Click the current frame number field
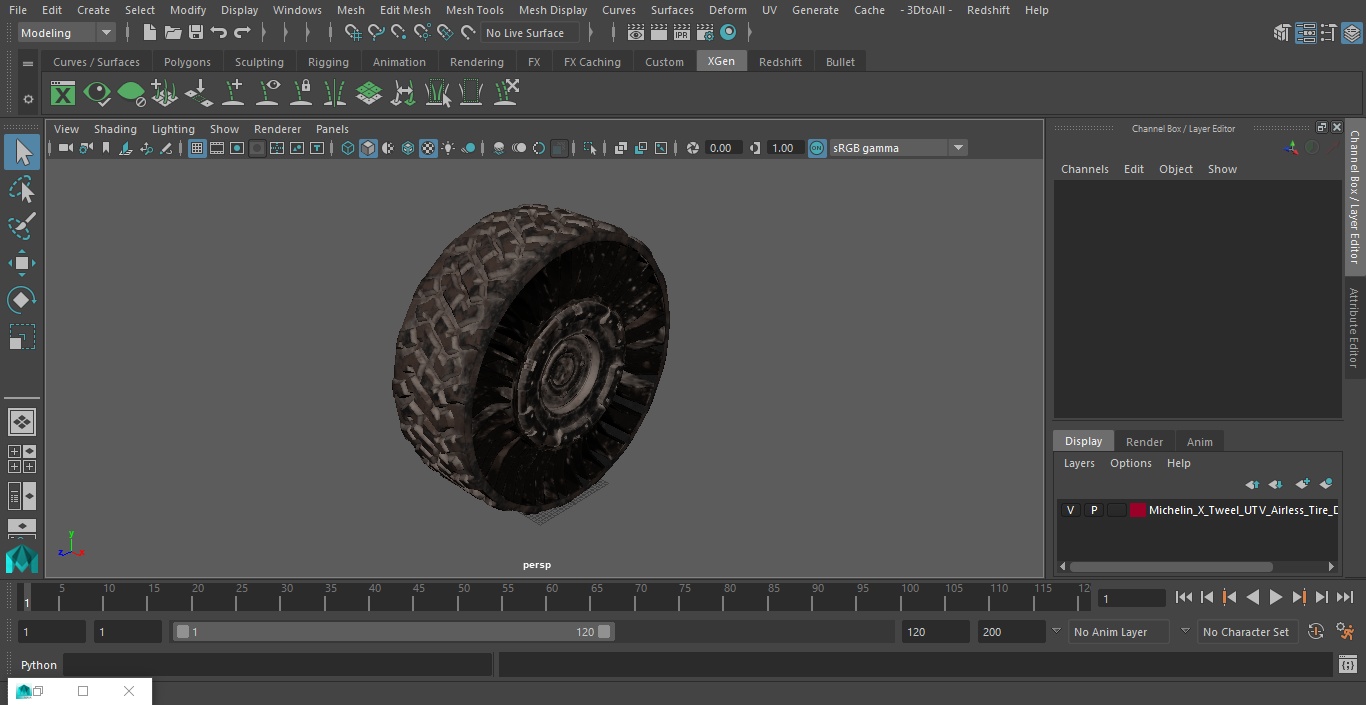This screenshot has width=1366, height=705. 1131,599
